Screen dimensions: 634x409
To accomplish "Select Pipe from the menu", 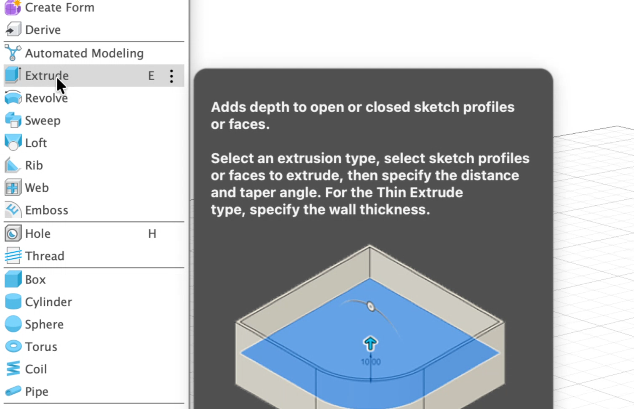I will click(36, 392).
